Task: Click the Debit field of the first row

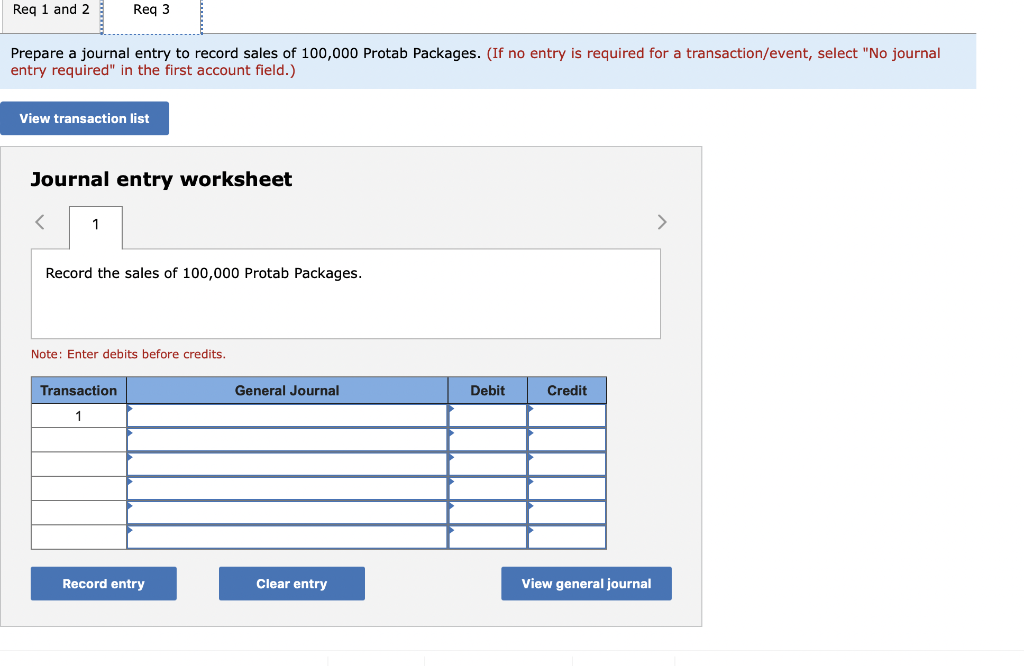Action: [x=487, y=415]
